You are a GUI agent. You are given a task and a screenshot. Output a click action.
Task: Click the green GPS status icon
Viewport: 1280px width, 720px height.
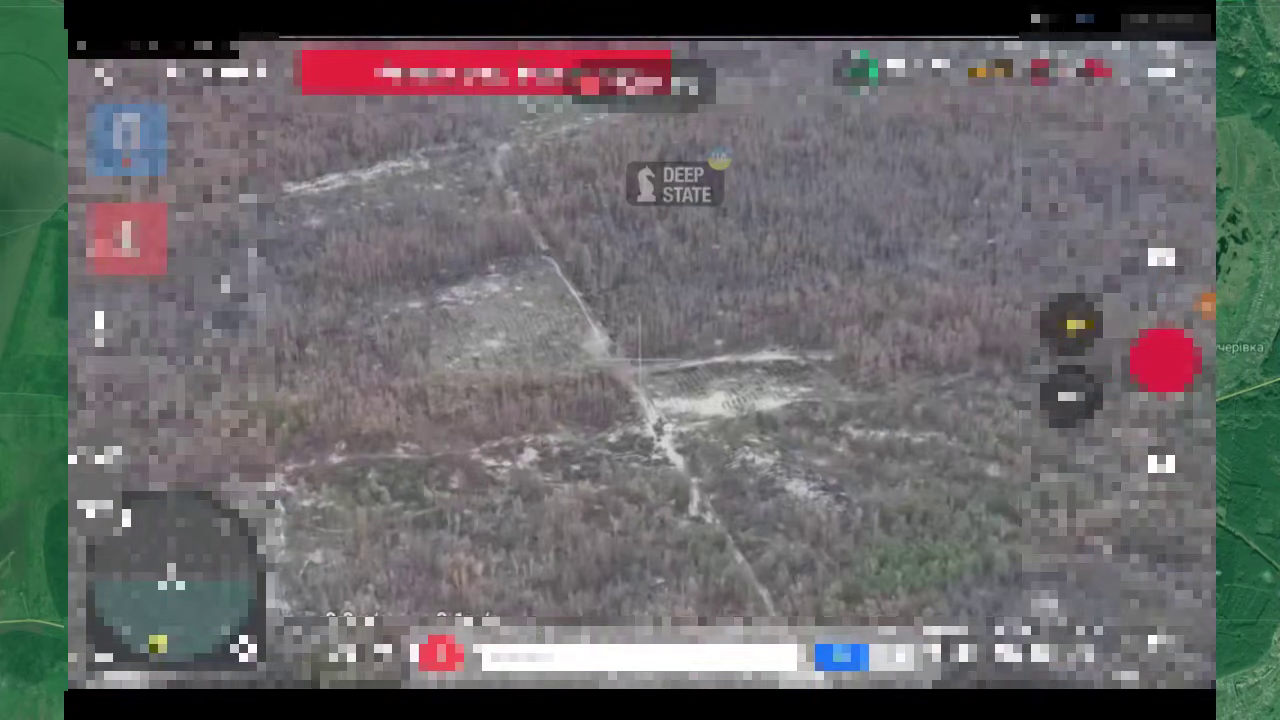(859, 69)
